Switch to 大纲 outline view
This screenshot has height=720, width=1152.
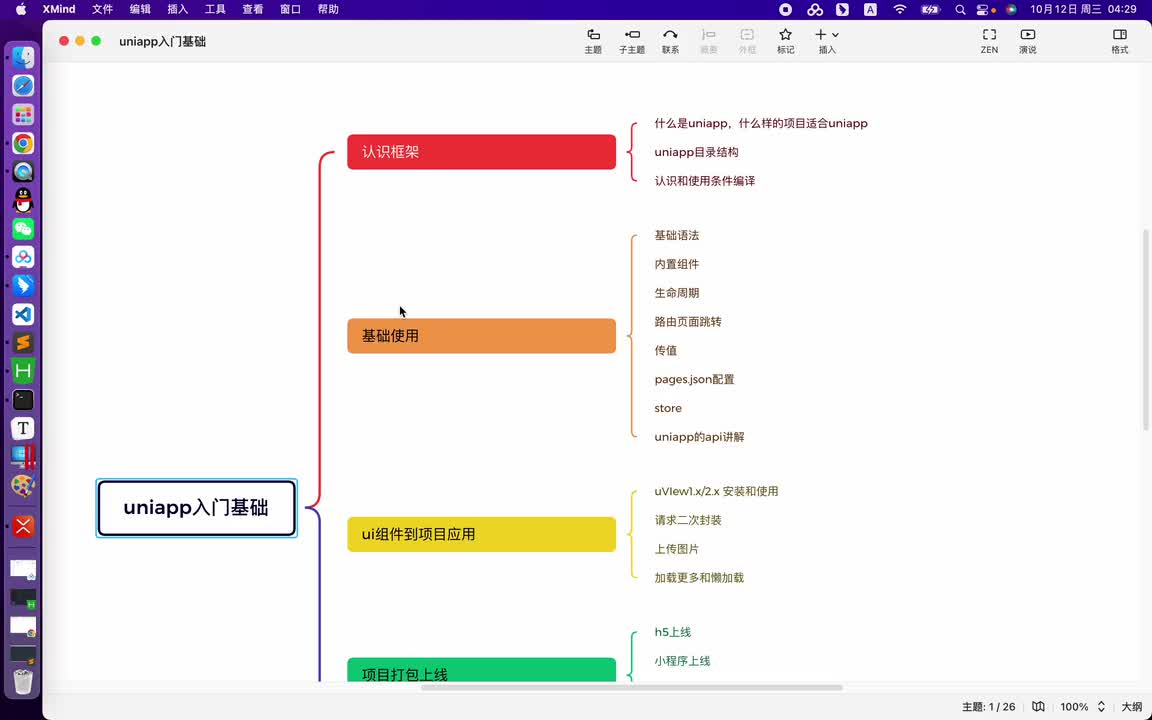pos(1131,707)
